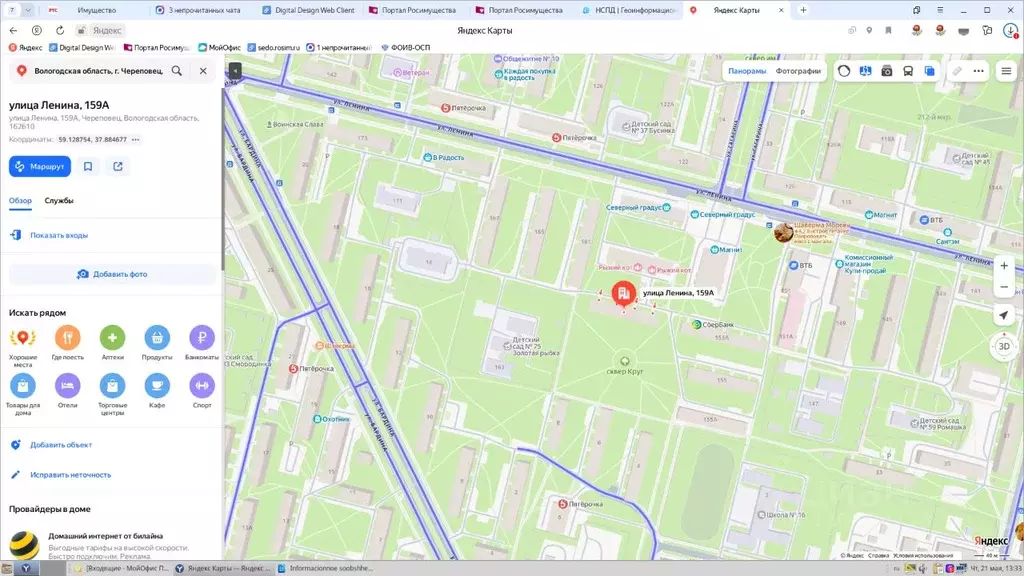1024x576 pixels.
Task: Toggle the traffic circle icon on map toolbar
Action: [844, 71]
